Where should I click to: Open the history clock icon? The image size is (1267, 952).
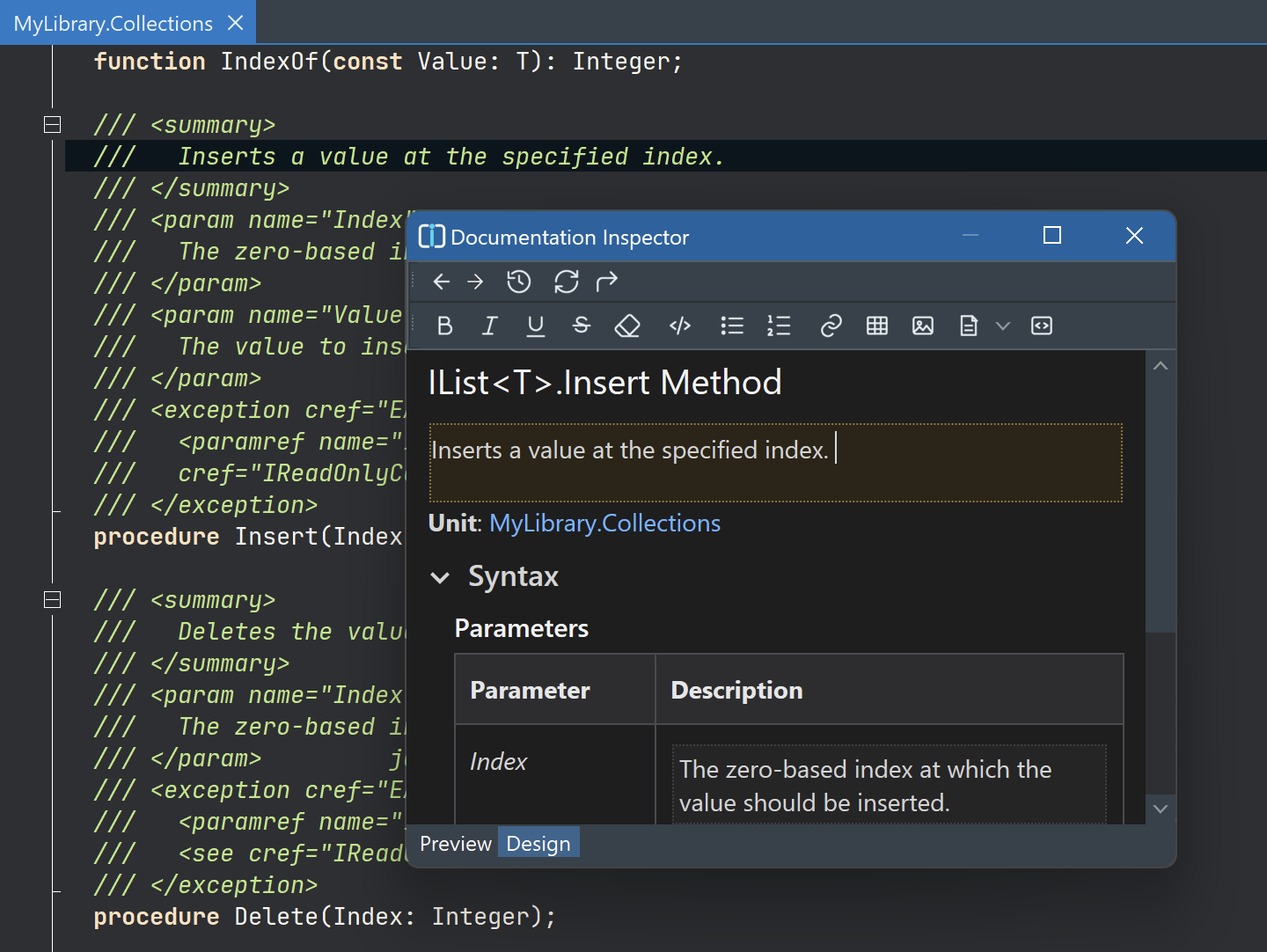(519, 282)
